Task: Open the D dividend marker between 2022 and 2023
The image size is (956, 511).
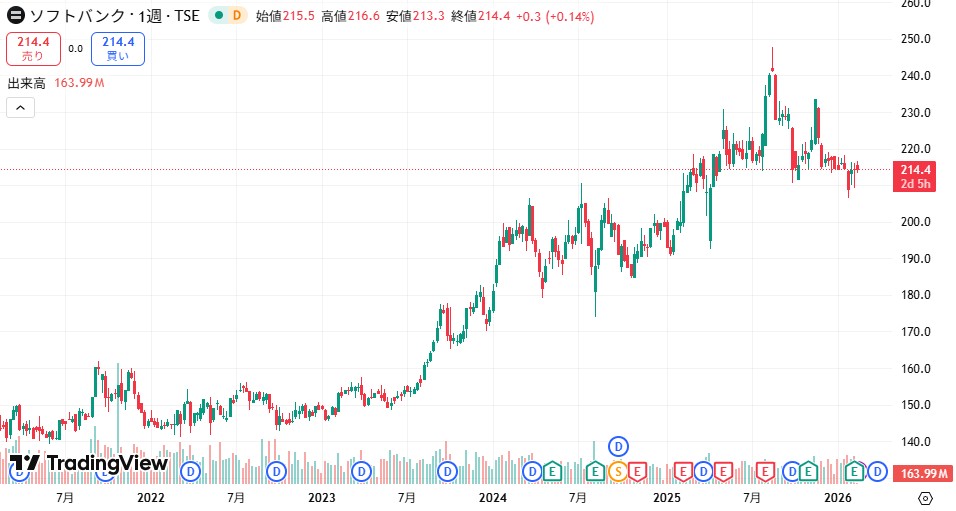Action: coord(276,471)
